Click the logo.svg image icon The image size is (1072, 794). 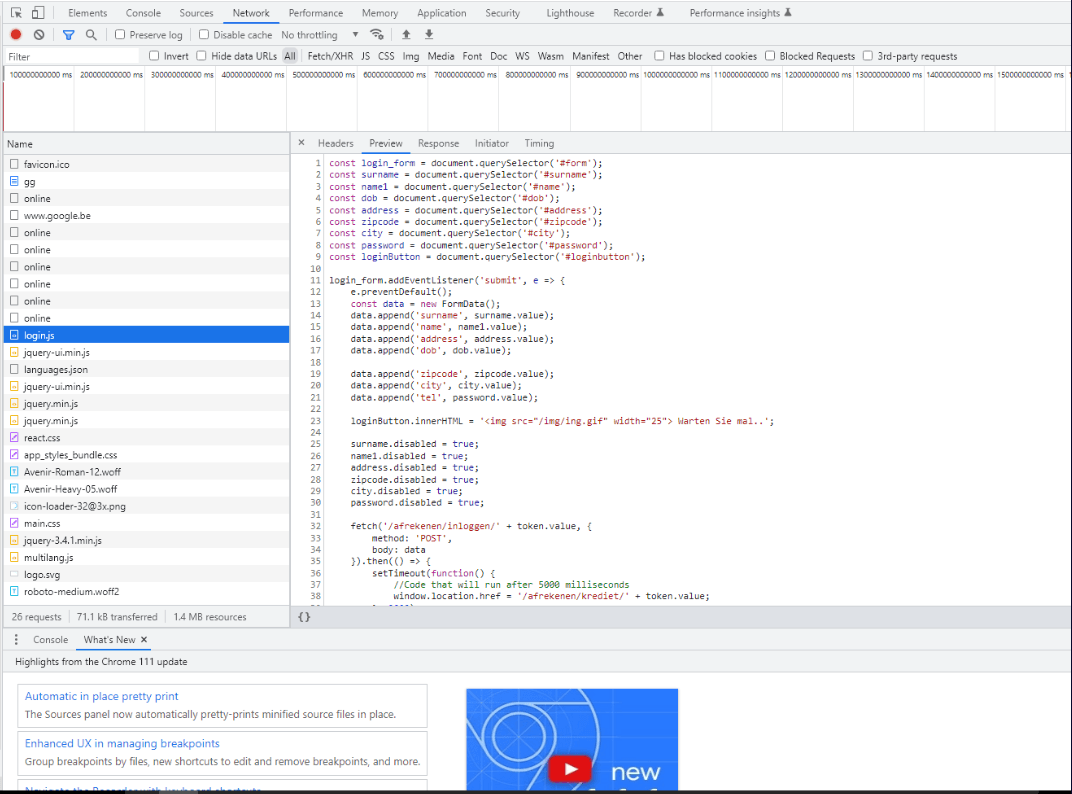point(14,574)
